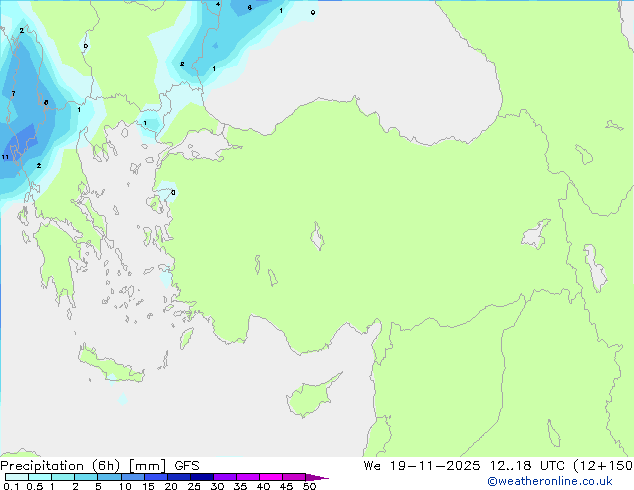Click the over-50 mm legend arrow tip

click(x=317, y=477)
